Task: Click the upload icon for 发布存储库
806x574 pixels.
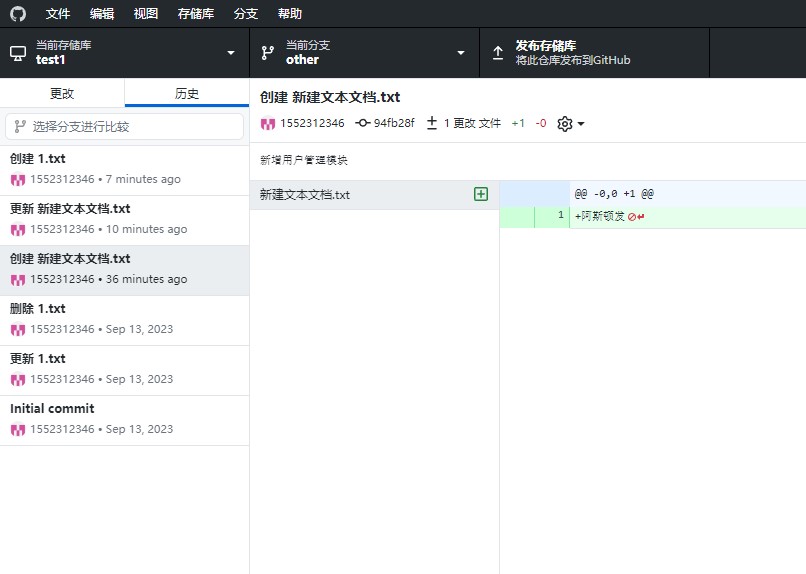Action: pos(497,52)
